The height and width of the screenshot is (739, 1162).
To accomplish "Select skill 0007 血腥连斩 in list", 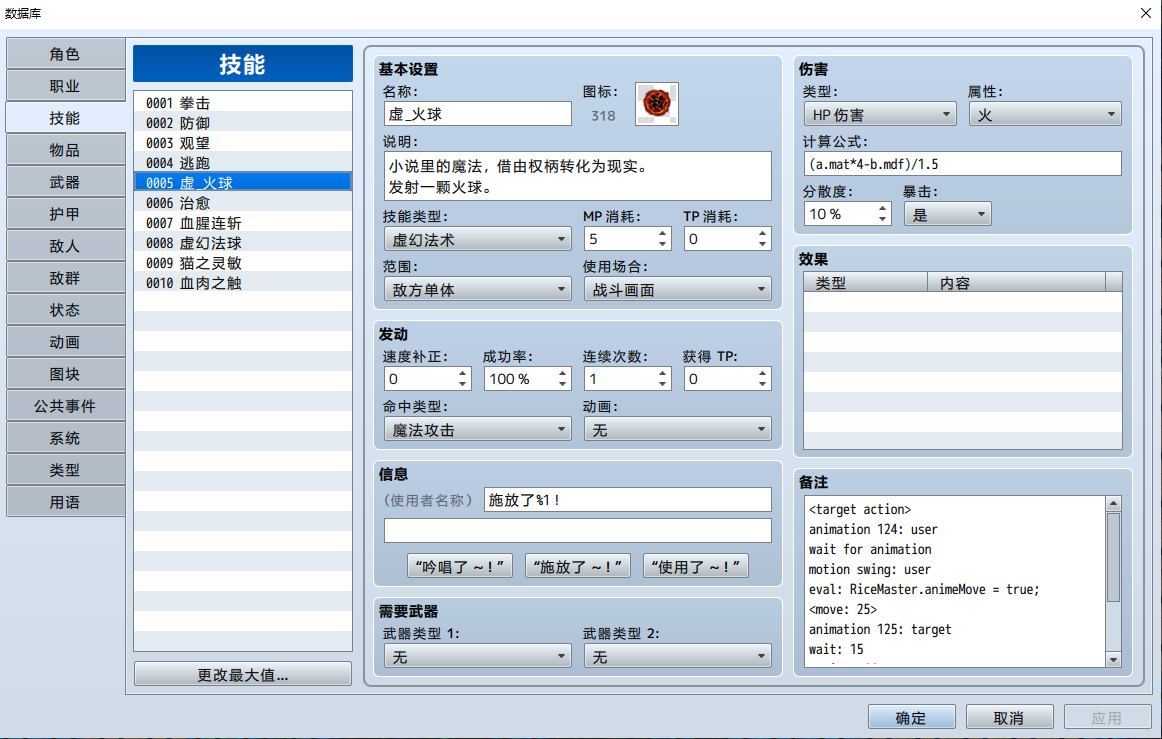I will [x=243, y=223].
